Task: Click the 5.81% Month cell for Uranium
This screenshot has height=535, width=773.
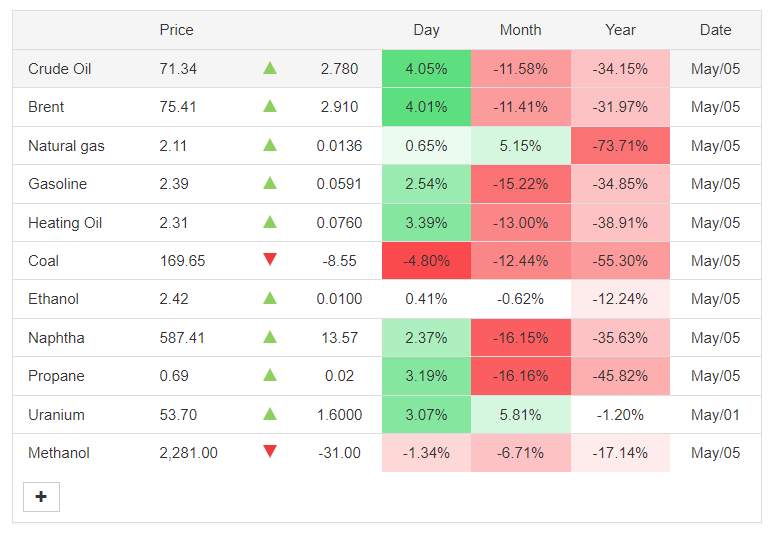Action: [x=521, y=415]
